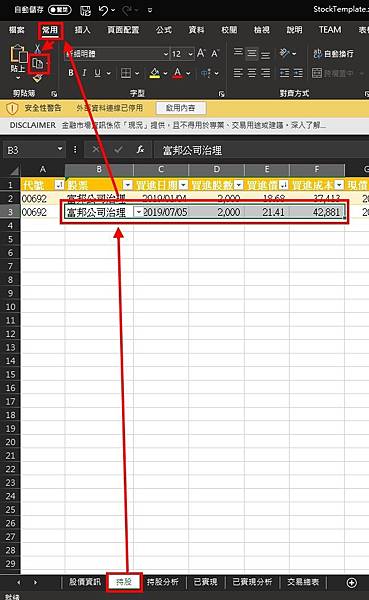
Task: Click the Cut scissors icon
Action: coord(37,48)
